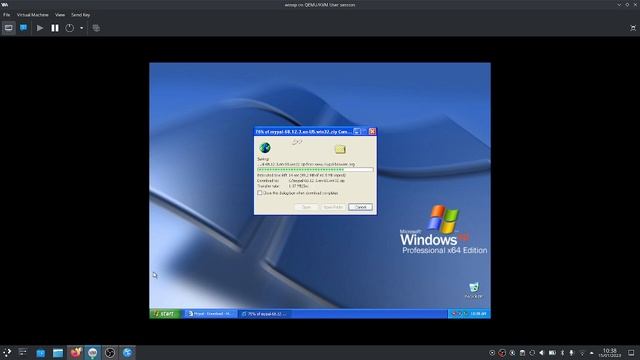The width and height of the screenshot is (640, 360).
Task: Open the host clock showing 10:38
Action: tap(610, 353)
